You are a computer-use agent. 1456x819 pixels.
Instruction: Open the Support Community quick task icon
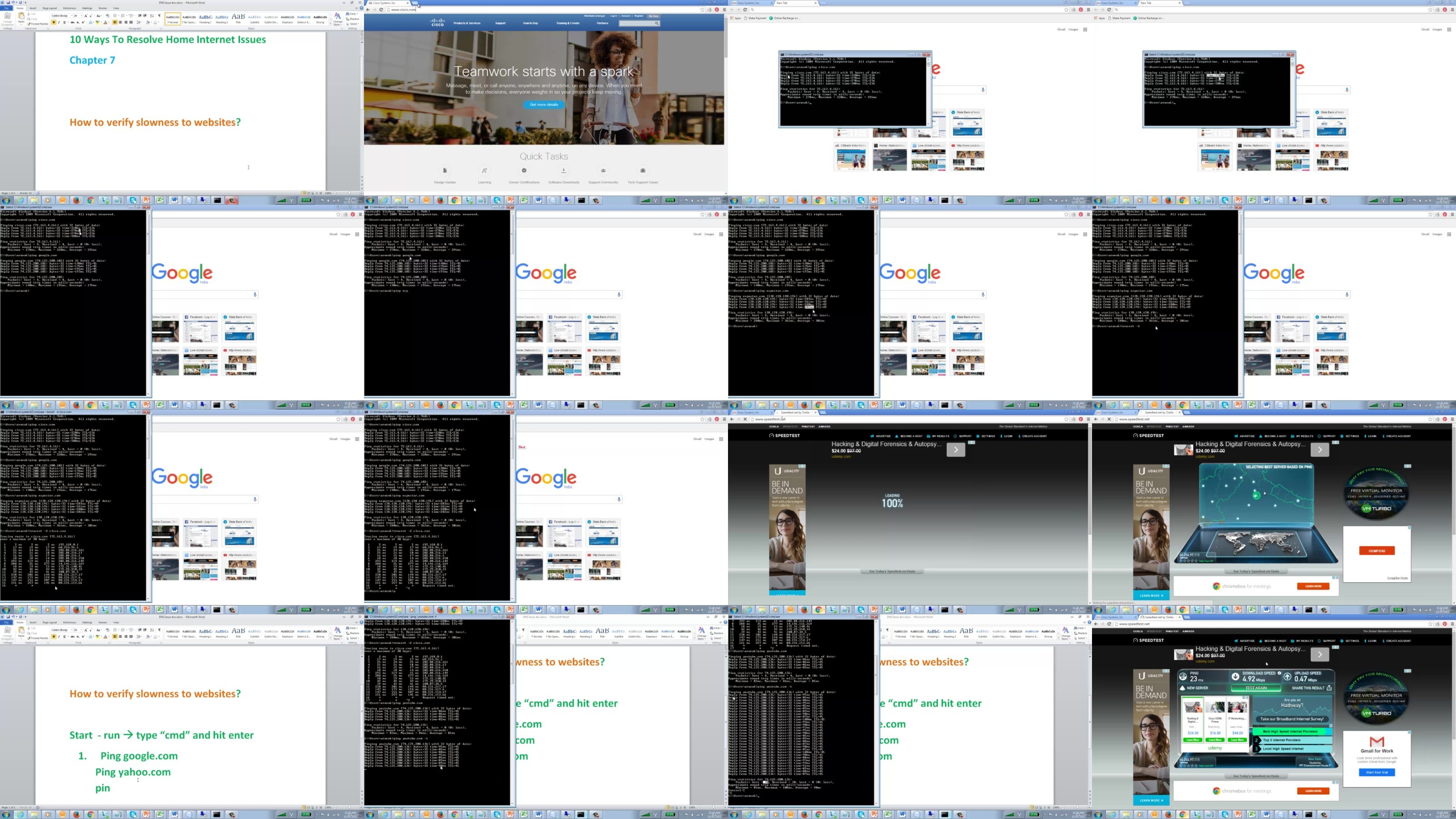click(603, 170)
